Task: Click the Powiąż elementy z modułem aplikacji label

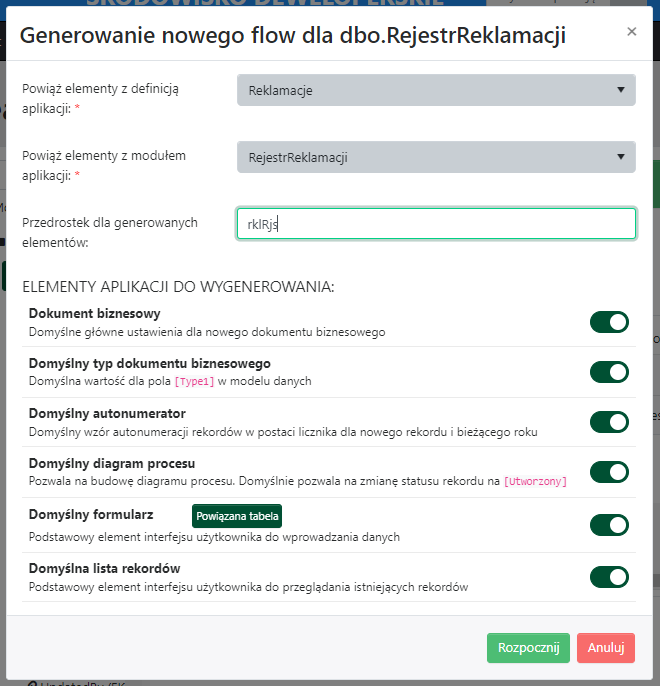Action: point(104,165)
